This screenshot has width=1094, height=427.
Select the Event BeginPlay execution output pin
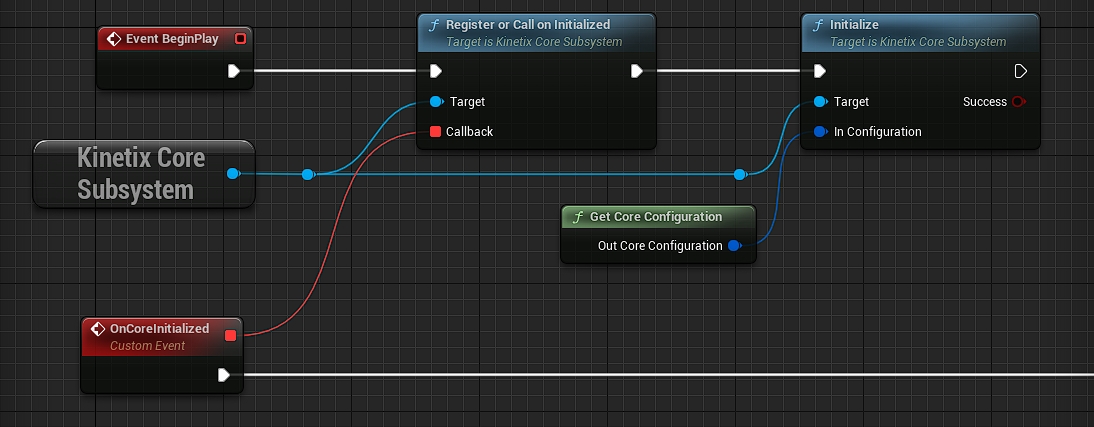[x=233, y=71]
